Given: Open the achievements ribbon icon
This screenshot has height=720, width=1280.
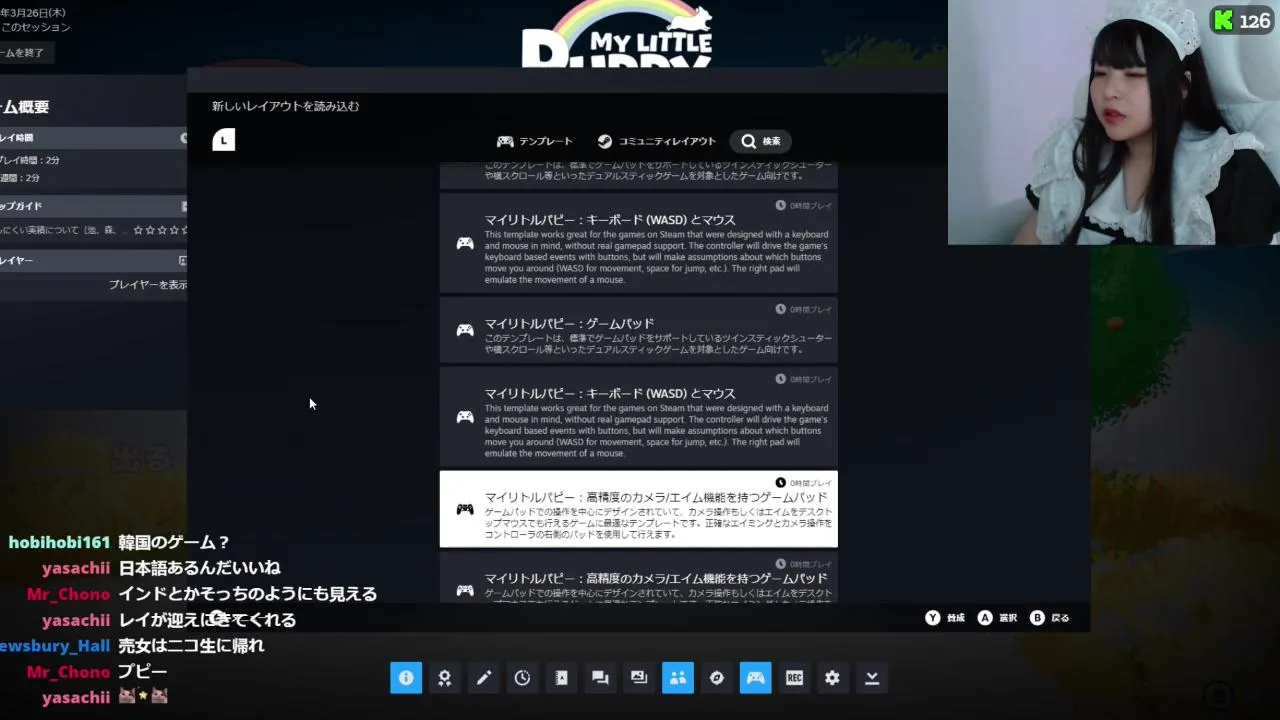Looking at the screenshot, I should pos(445,678).
